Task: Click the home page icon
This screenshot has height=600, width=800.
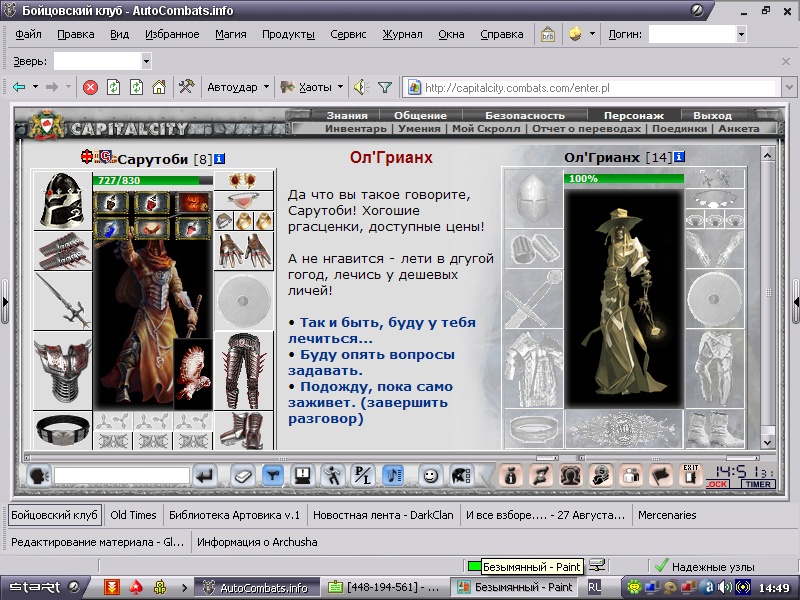Action: click(x=159, y=88)
